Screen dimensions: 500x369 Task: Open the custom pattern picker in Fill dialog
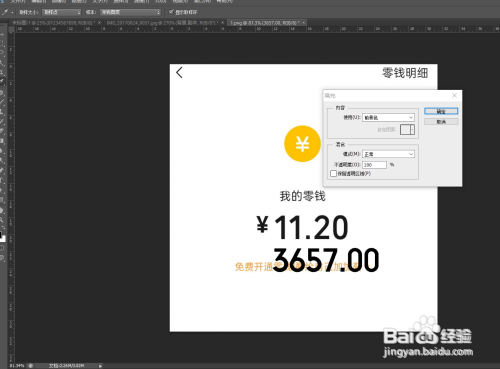click(407, 129)
